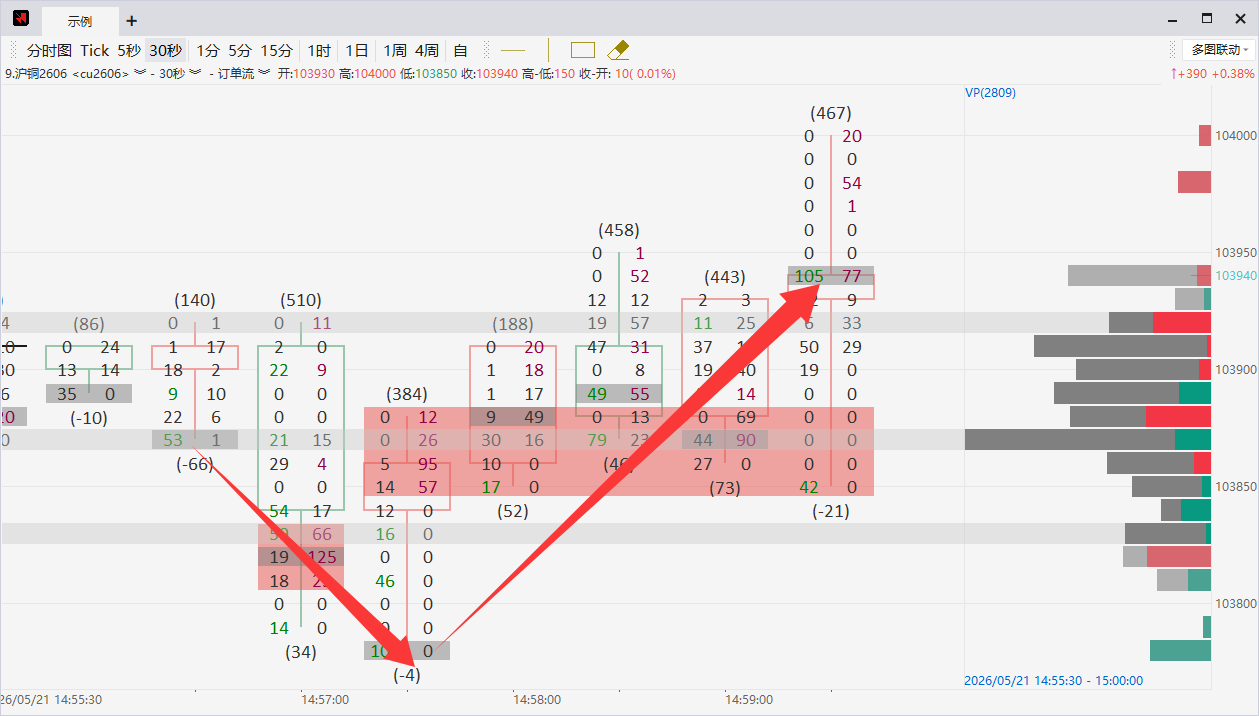
Task: Select the 5秒 period
Action: click(129, 50)
